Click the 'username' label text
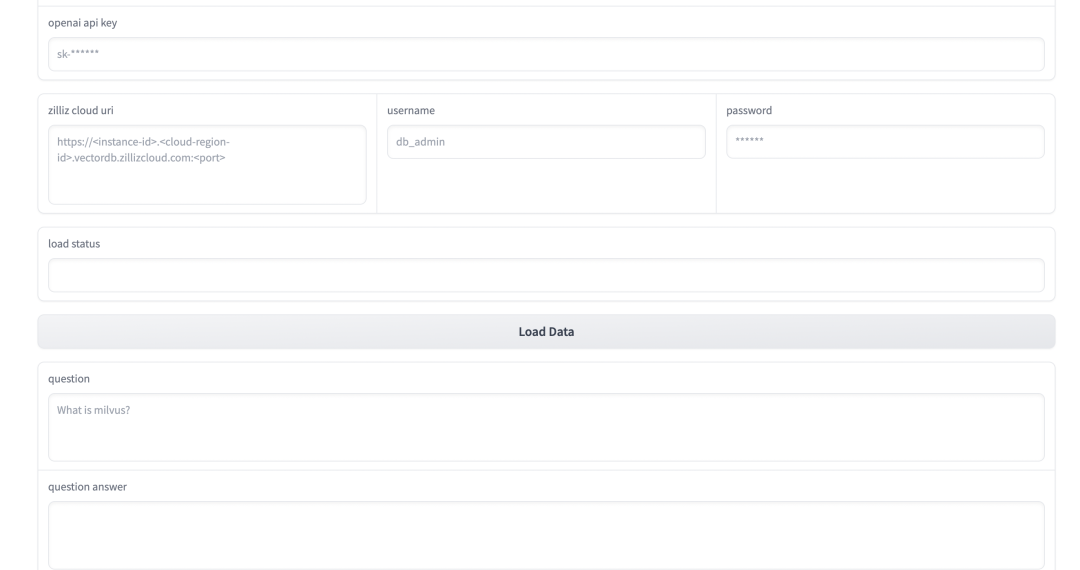This screenshot has width=1080, height=570. [411, 110]
